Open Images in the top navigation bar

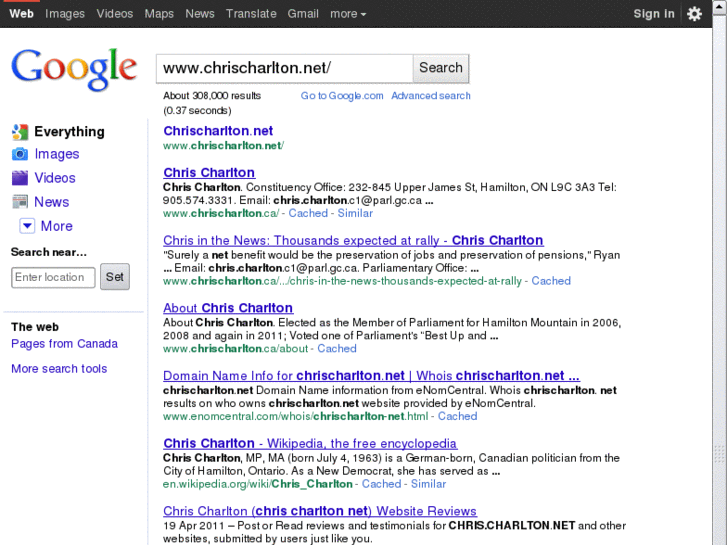[x=65, y=14]
